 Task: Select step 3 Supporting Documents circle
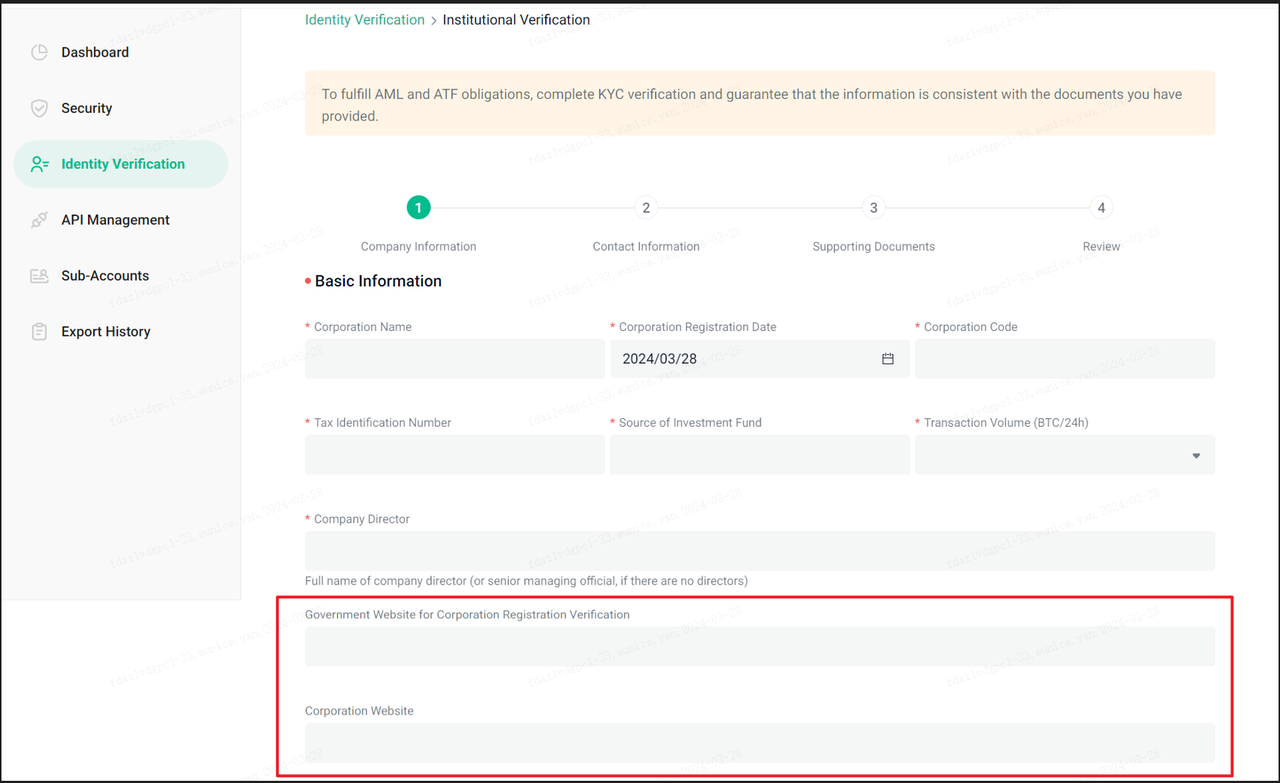(873, 208)
